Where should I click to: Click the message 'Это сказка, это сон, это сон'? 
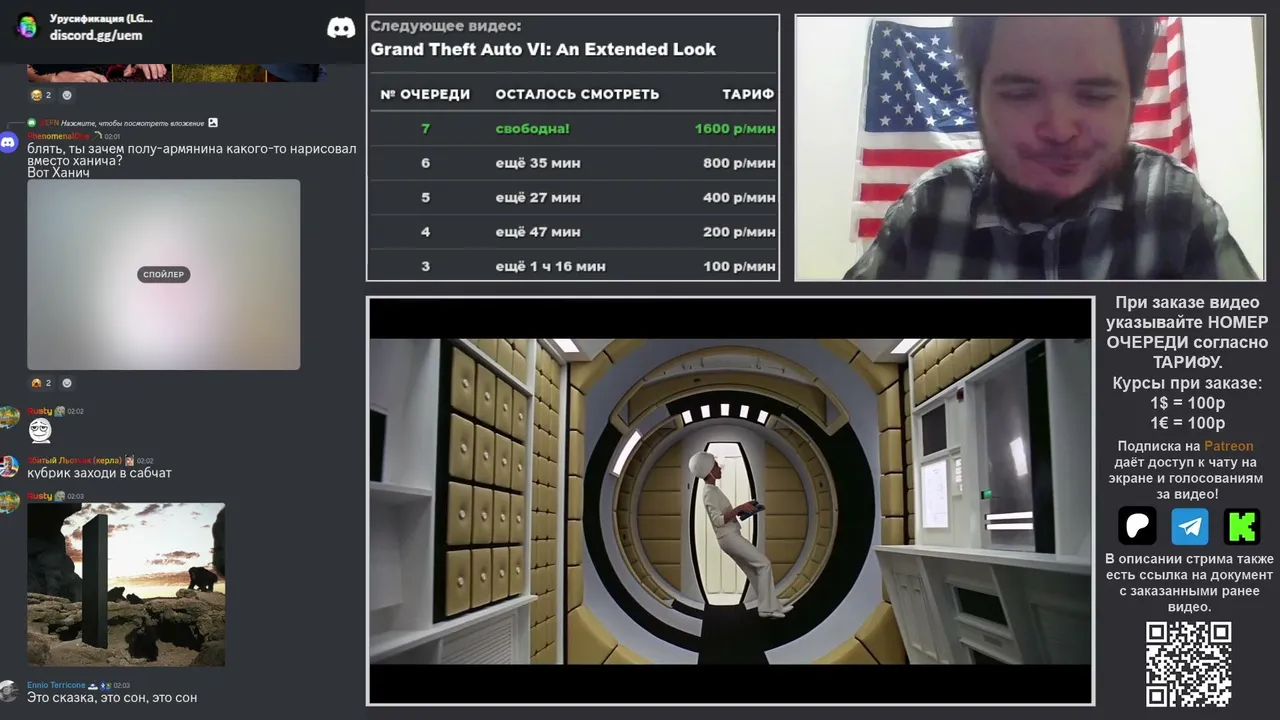coord(112,697)
